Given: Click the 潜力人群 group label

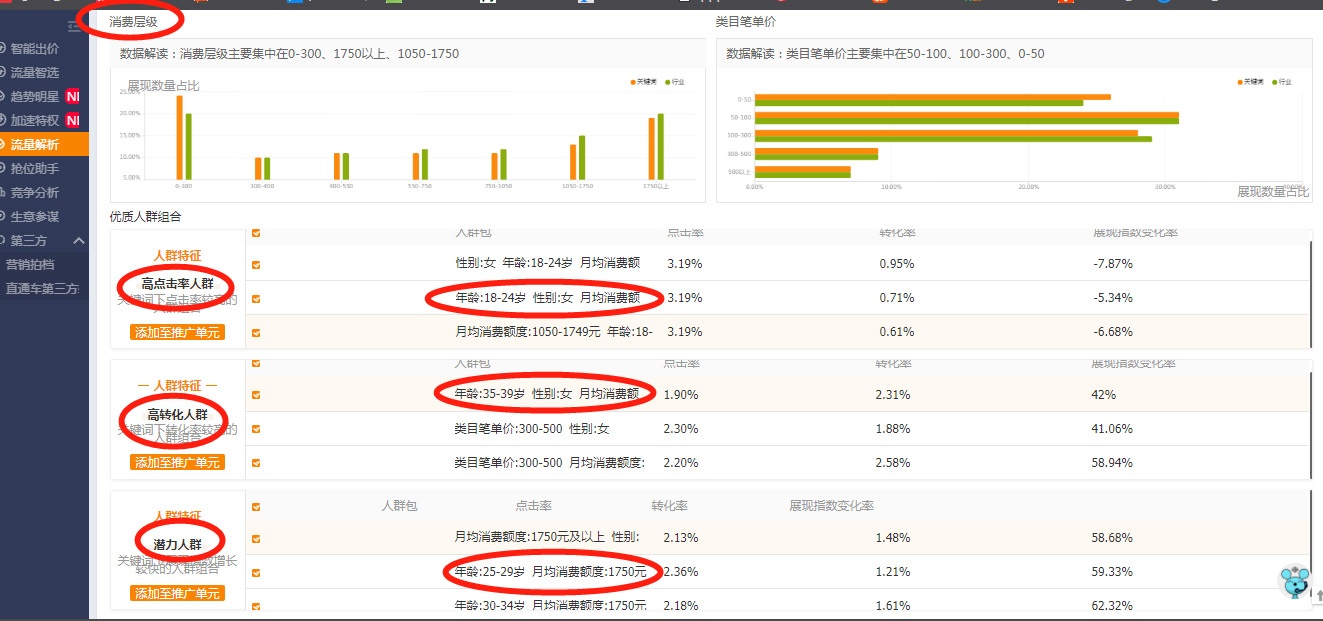Looking at the screenshot, I should [177, 545].
